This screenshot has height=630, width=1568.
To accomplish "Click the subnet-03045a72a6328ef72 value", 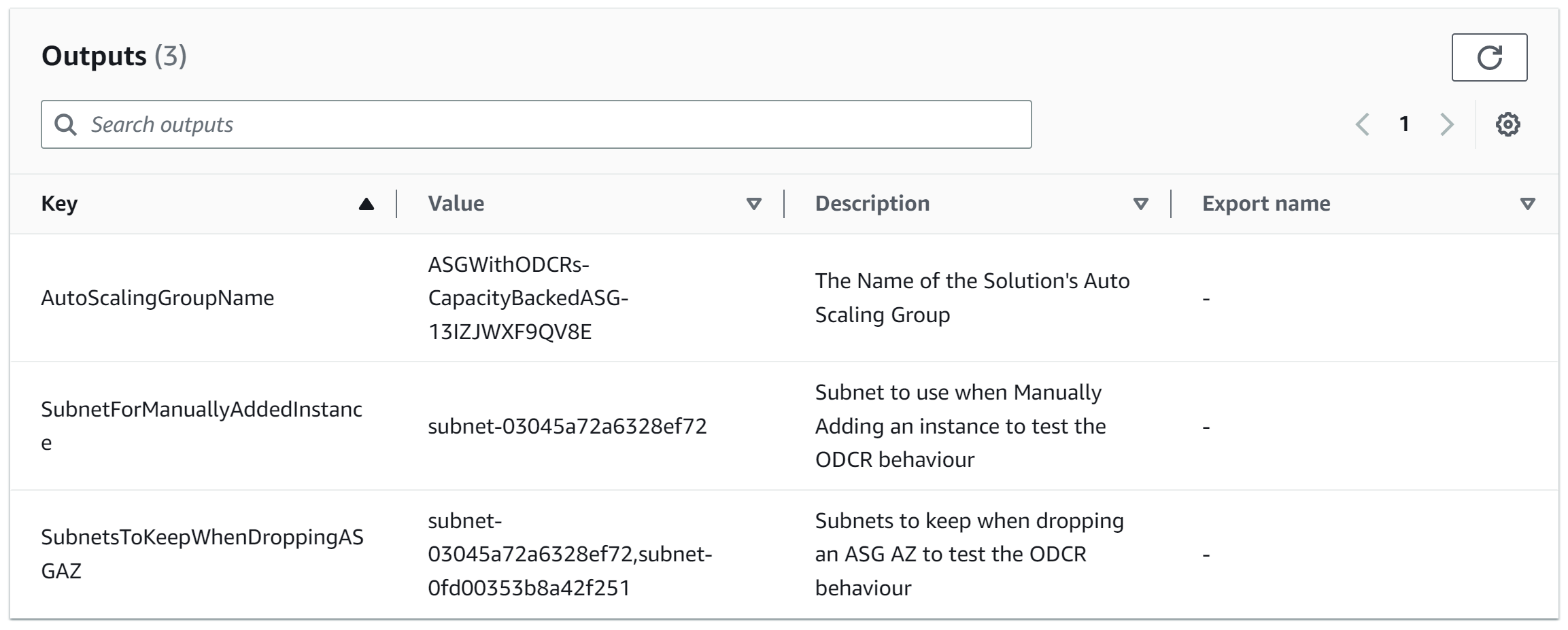I will pos(567,426).
